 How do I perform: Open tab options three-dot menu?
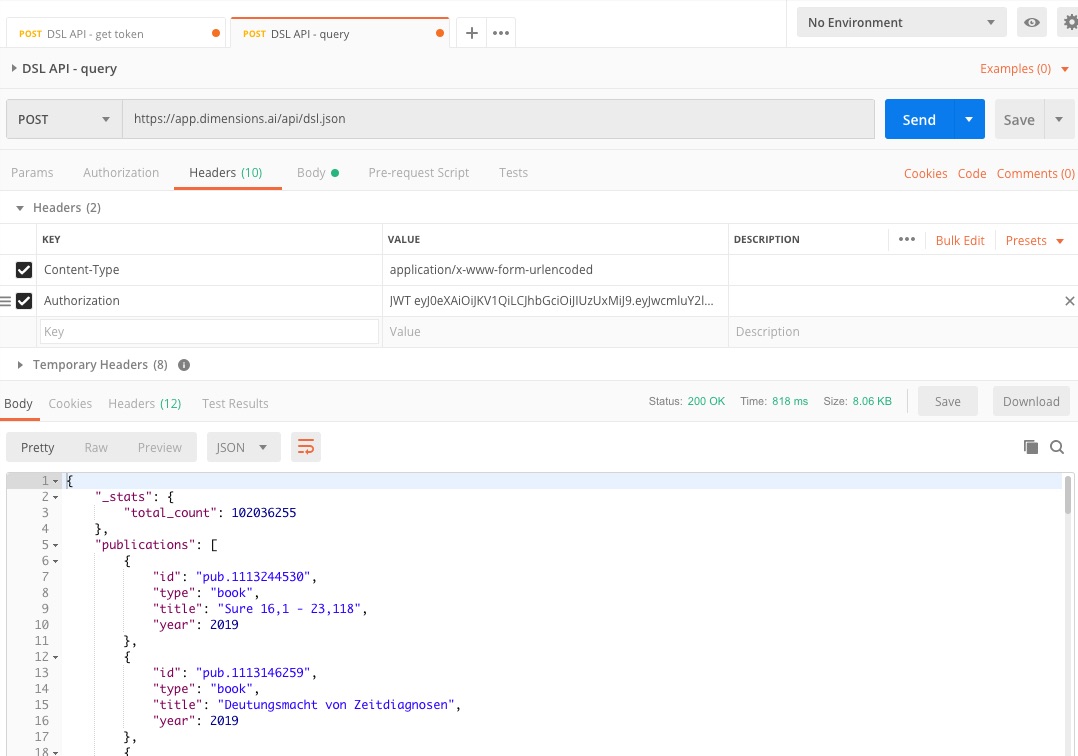click(x=501, y=33)
